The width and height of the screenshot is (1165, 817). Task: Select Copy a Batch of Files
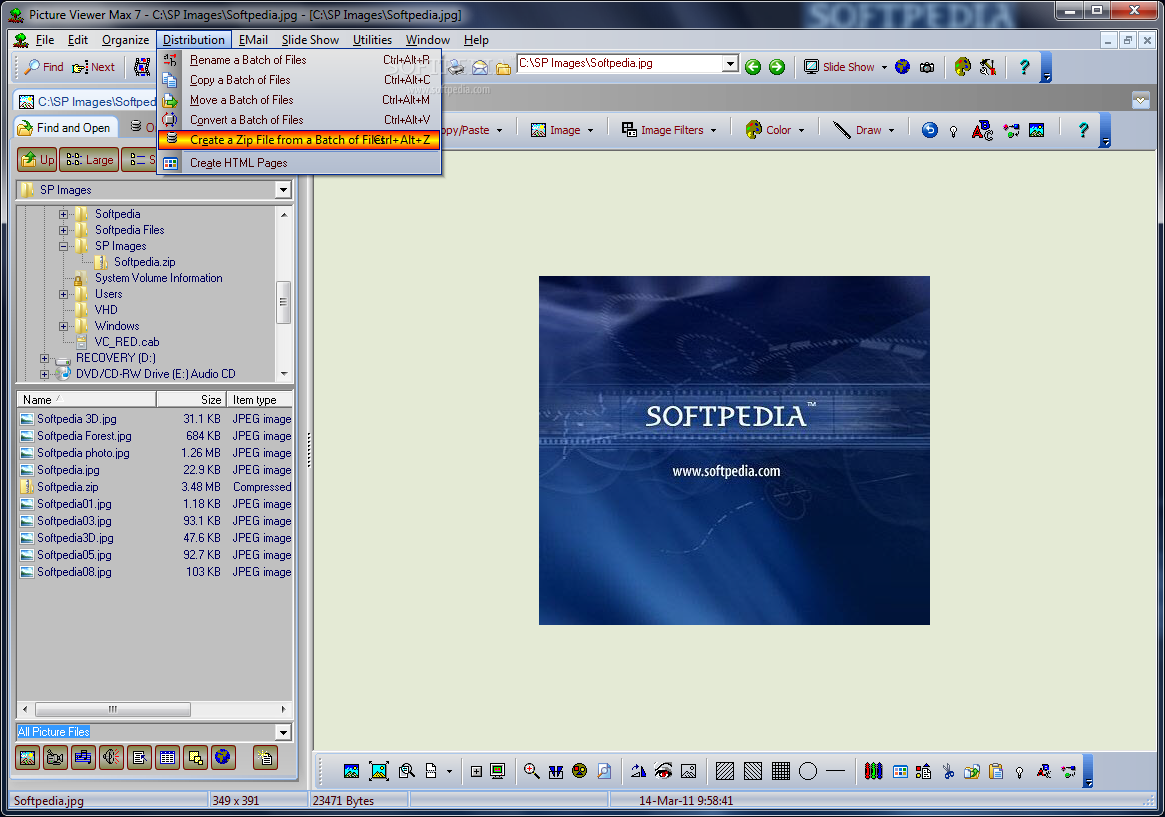click(299, 80)
